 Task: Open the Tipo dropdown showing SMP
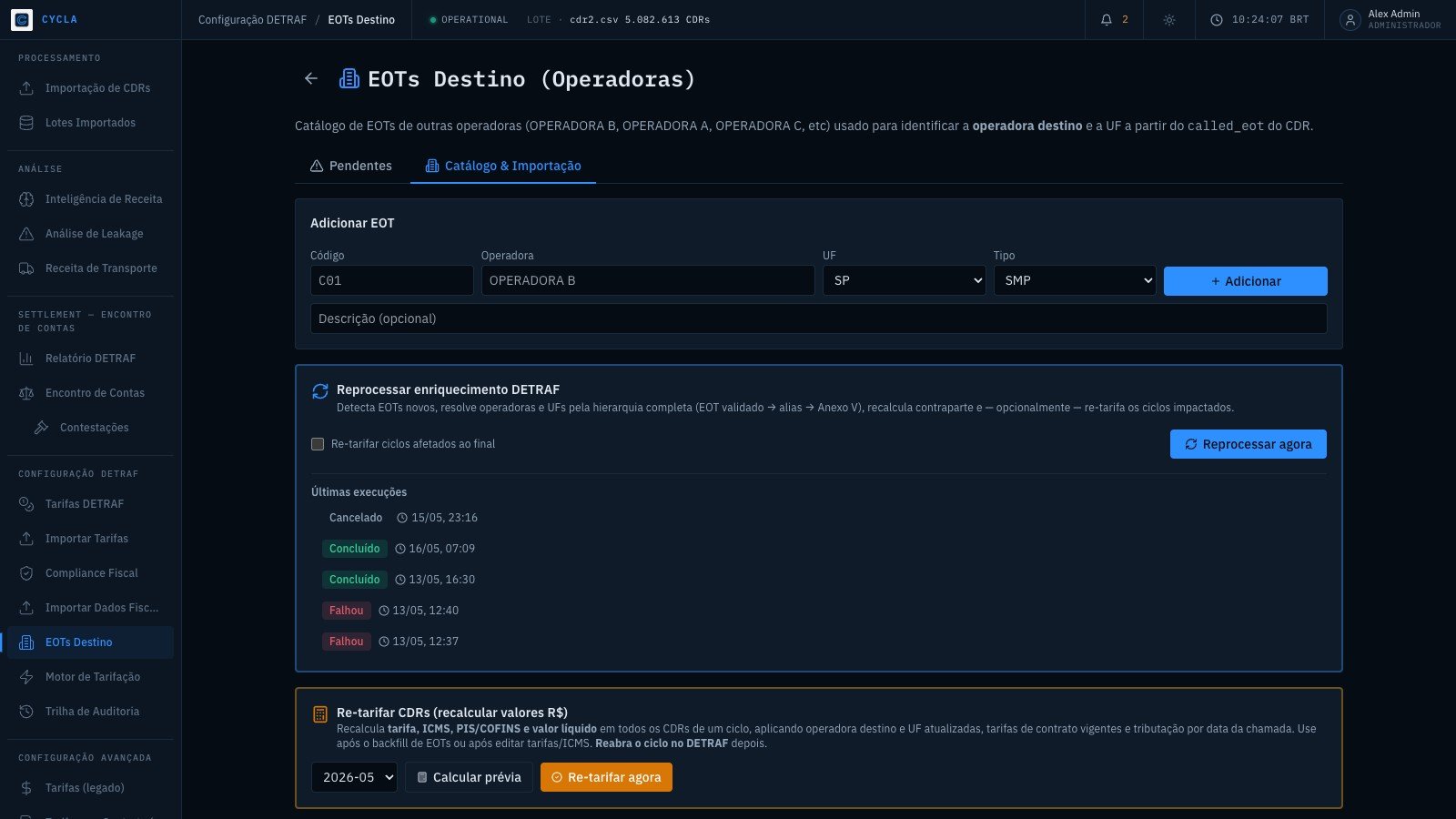click(x=1075, y=280)
